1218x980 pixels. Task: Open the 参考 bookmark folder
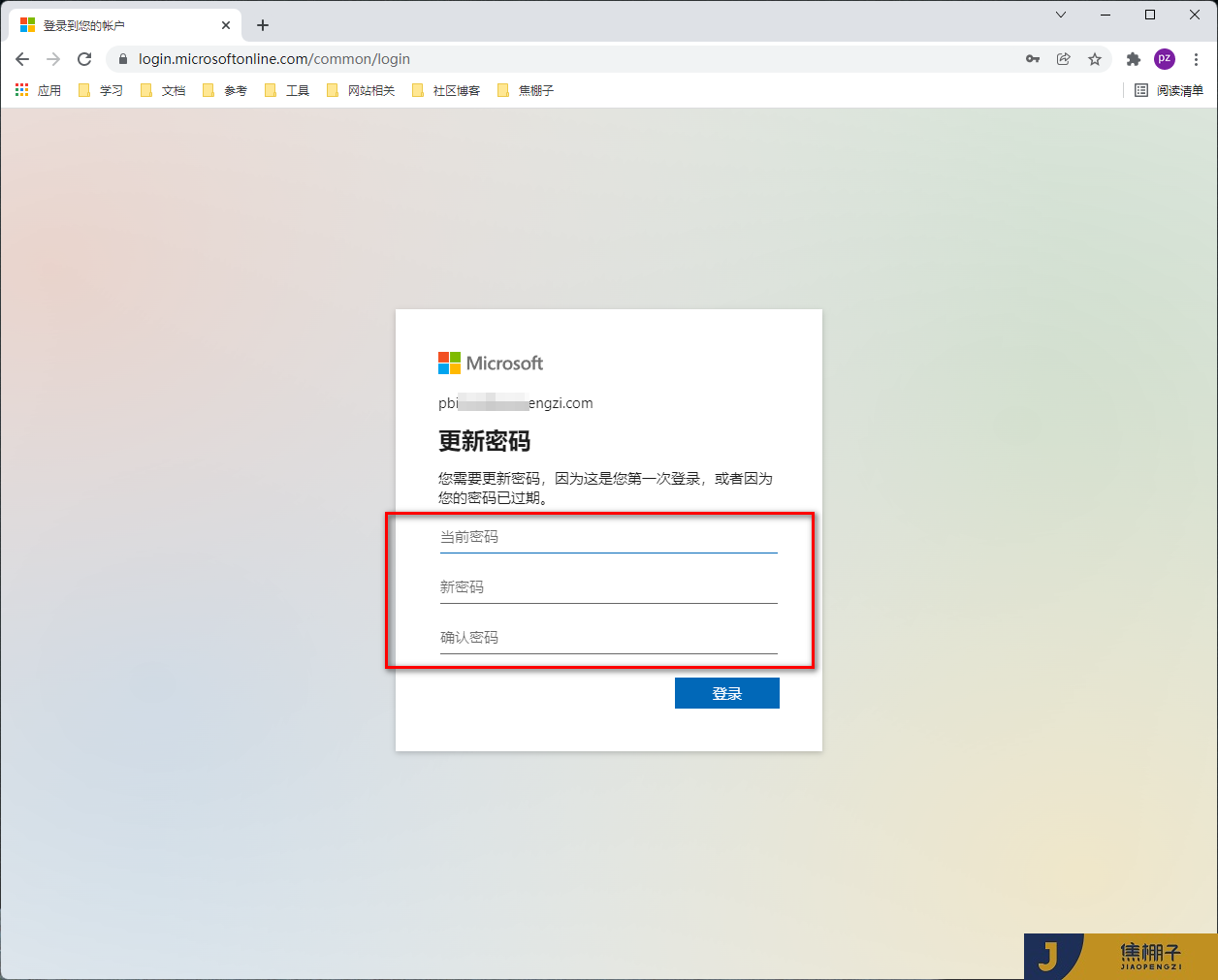click(x=224, y=90)
